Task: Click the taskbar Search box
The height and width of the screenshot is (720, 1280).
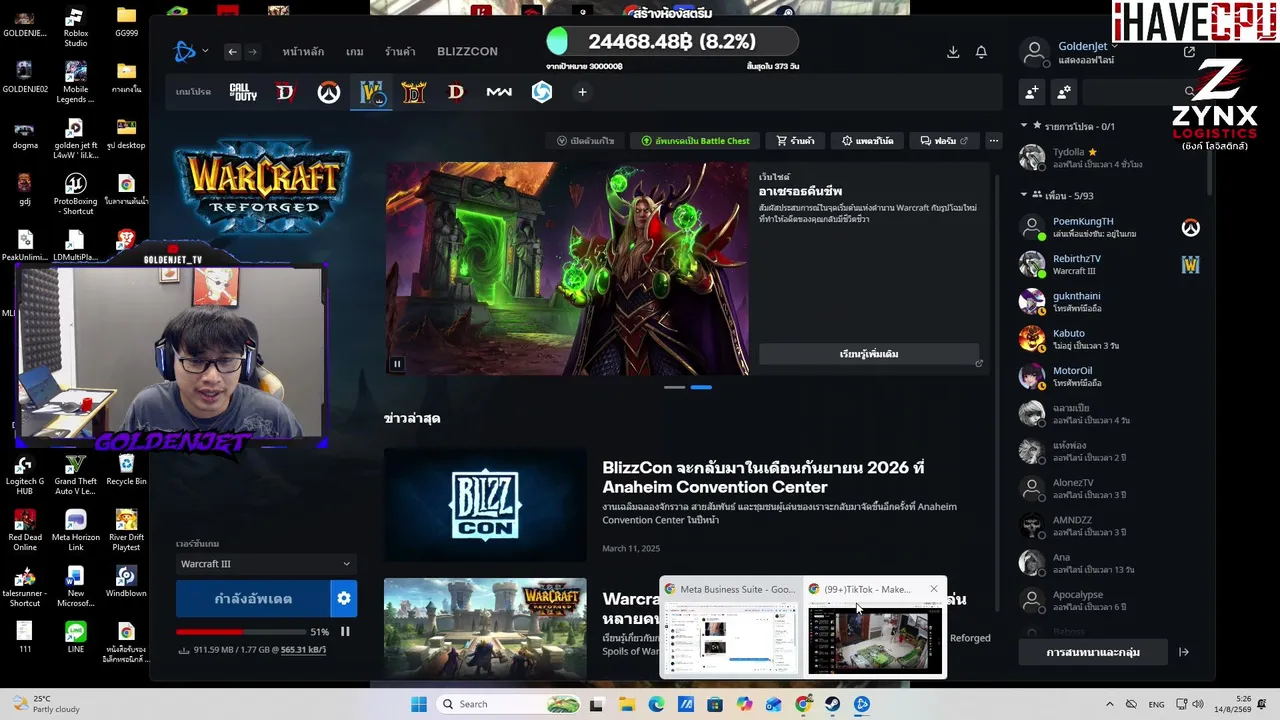Action: pos(510,704)
